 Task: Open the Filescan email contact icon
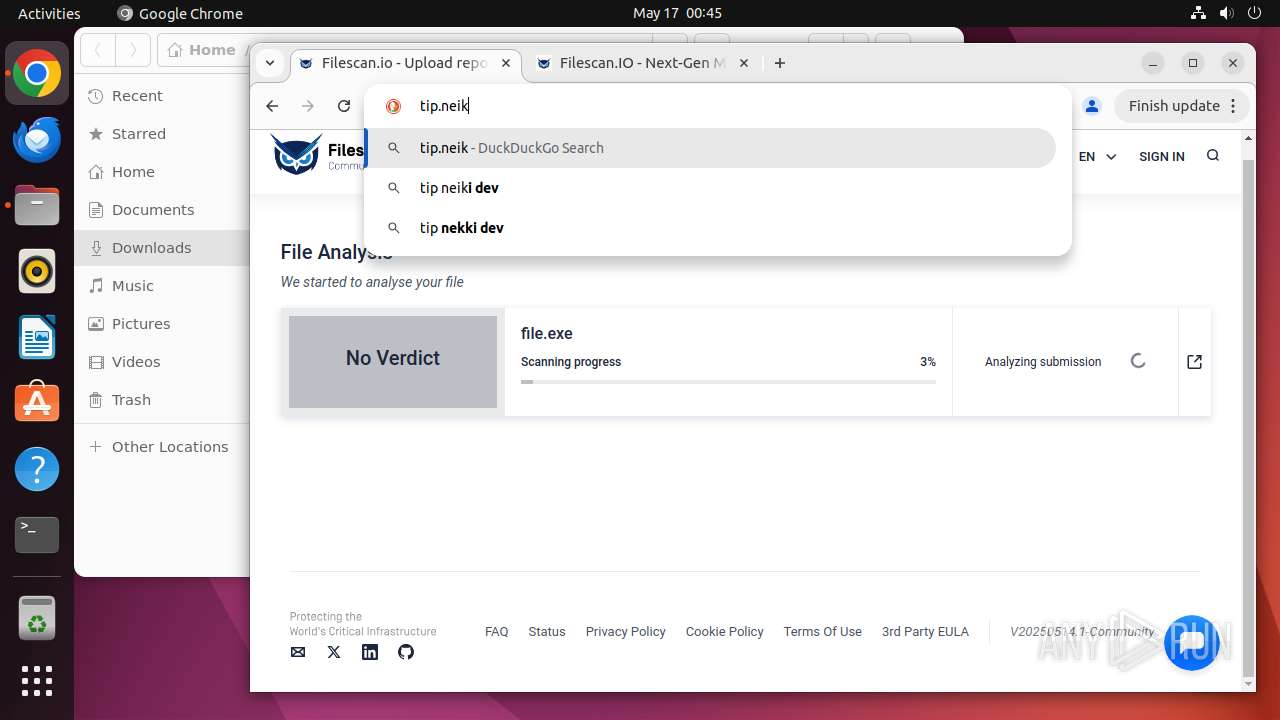(298, 652)
